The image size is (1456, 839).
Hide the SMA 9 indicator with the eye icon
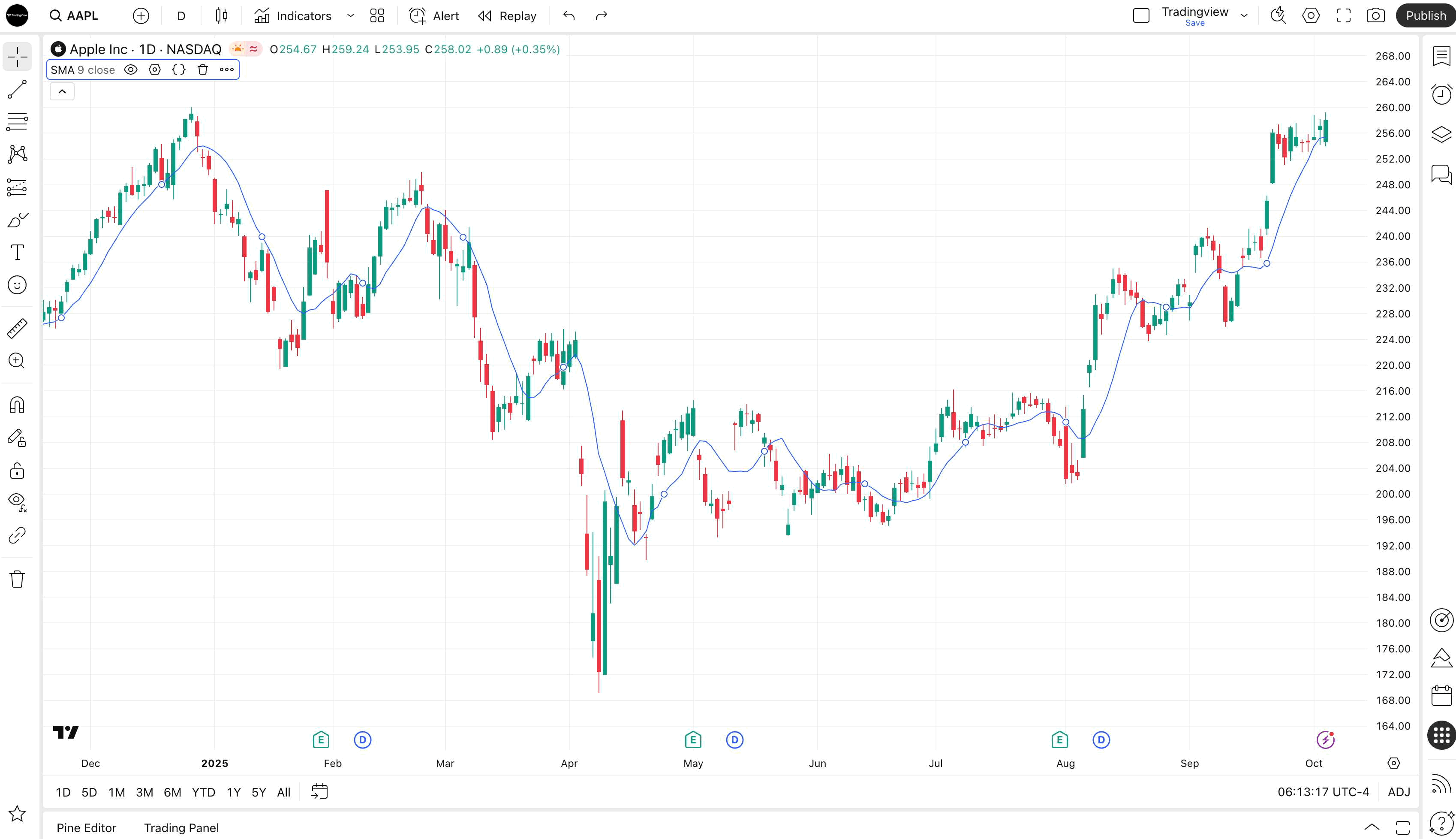[x=131, y=70]
